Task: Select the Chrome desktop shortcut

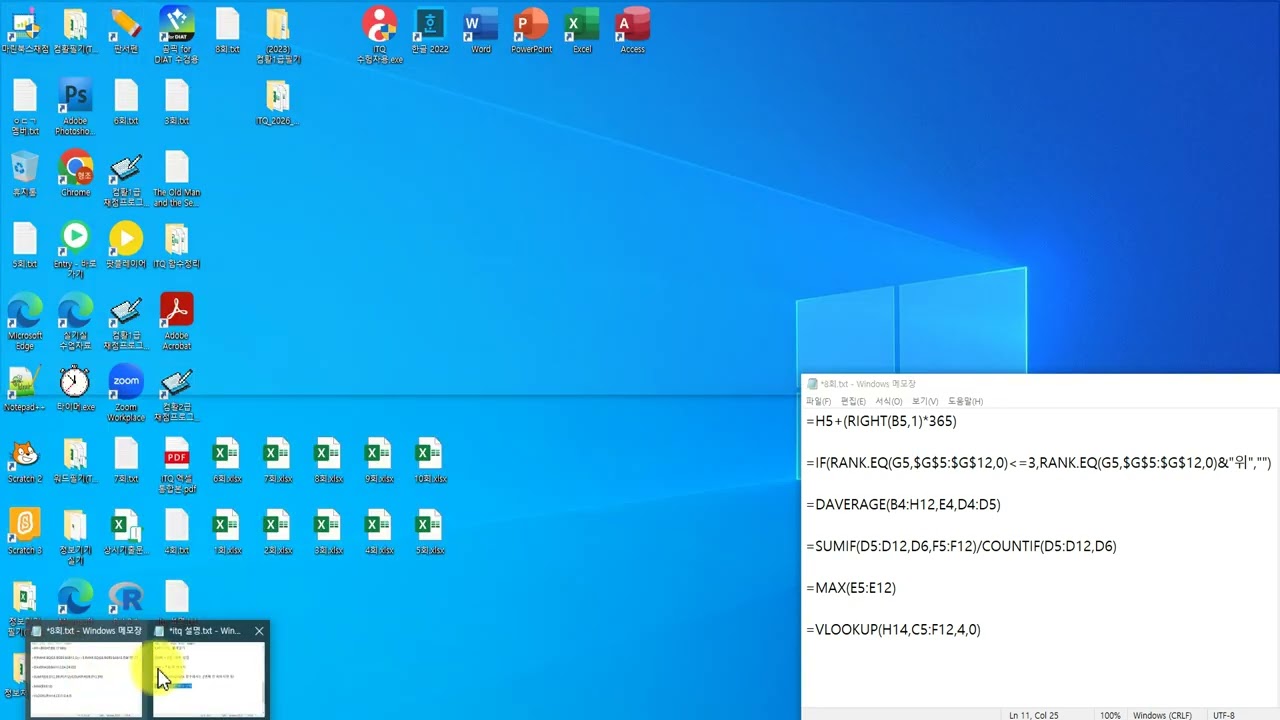Action: 75,172
